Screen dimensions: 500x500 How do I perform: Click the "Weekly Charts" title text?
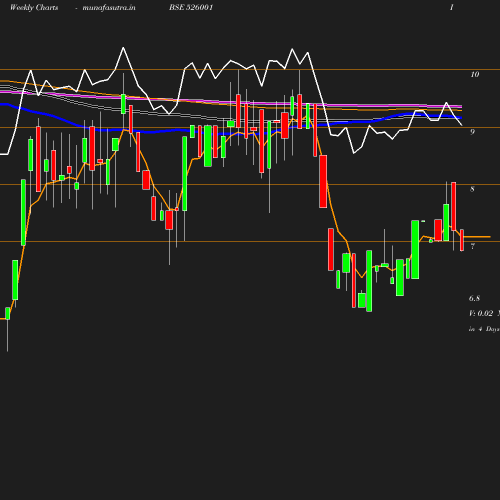click(x=34, y=7)
